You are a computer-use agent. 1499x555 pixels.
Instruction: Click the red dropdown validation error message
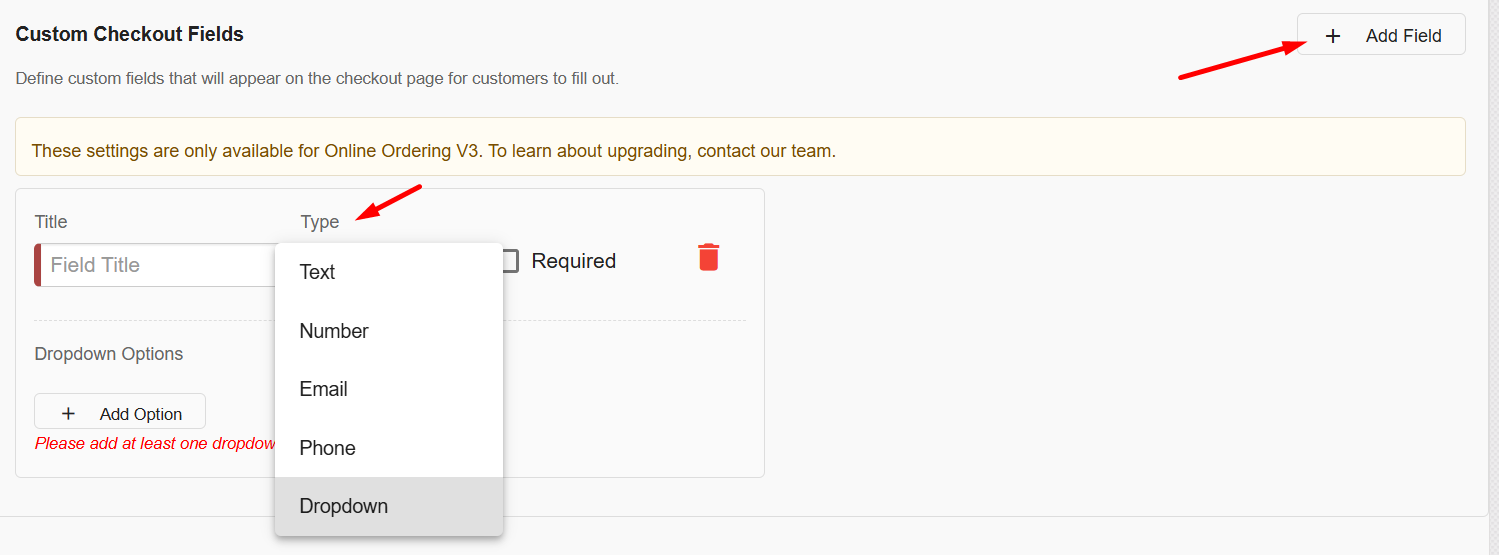pyautogui.click(x=155, y=443)
